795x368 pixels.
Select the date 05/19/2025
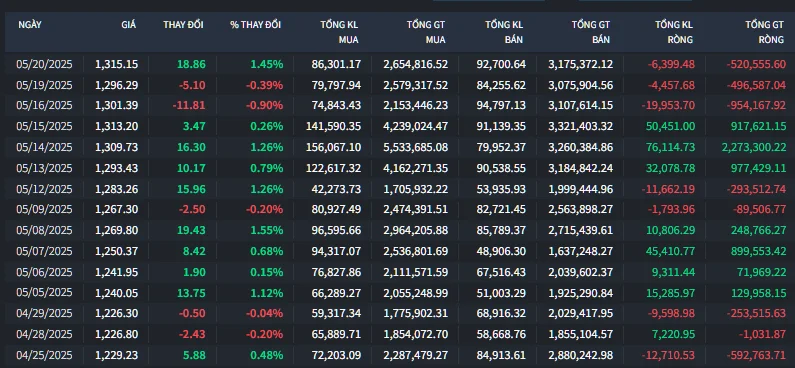pyautogui.click(x=44, y=85)
